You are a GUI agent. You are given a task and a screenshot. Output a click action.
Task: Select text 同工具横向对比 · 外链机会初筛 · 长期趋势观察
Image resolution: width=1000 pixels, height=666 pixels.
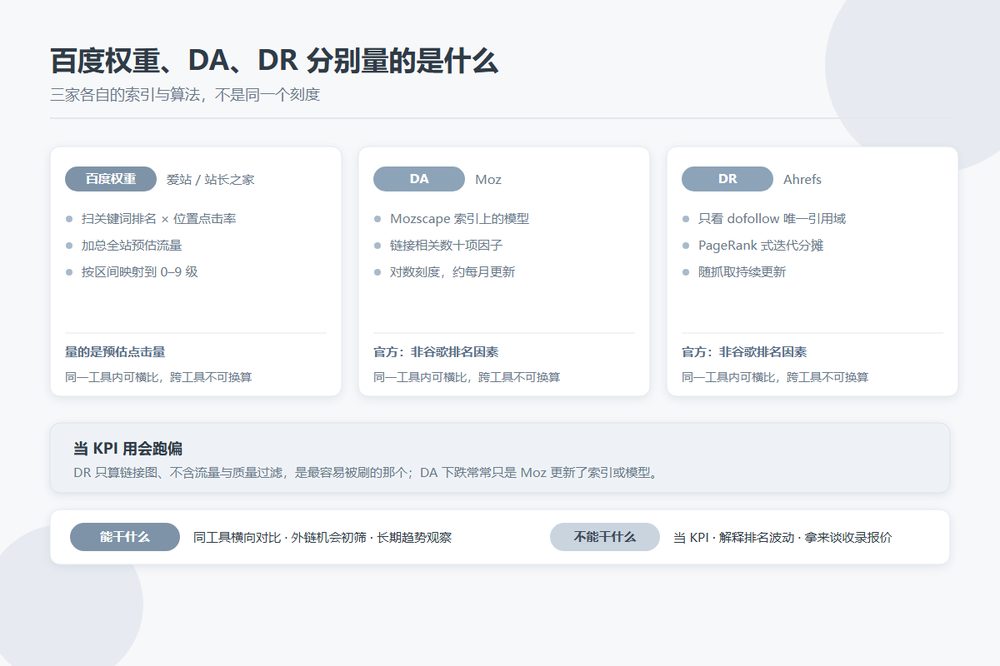point(322,538)
